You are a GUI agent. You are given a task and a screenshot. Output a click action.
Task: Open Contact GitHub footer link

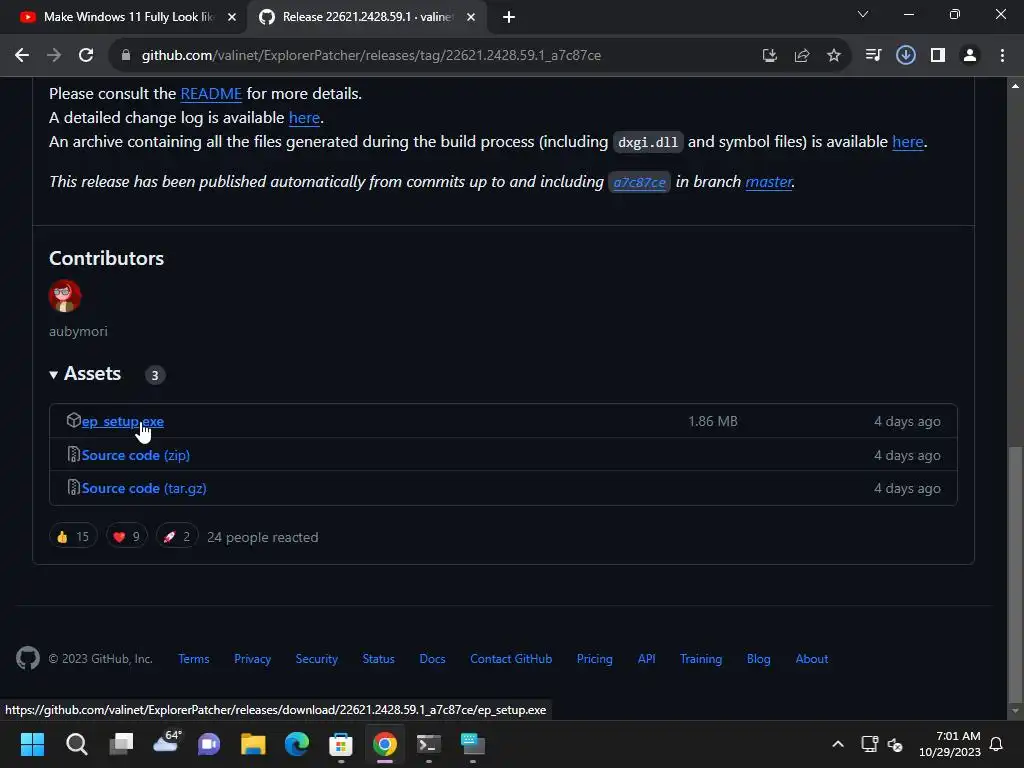click(x=511, y=659)
